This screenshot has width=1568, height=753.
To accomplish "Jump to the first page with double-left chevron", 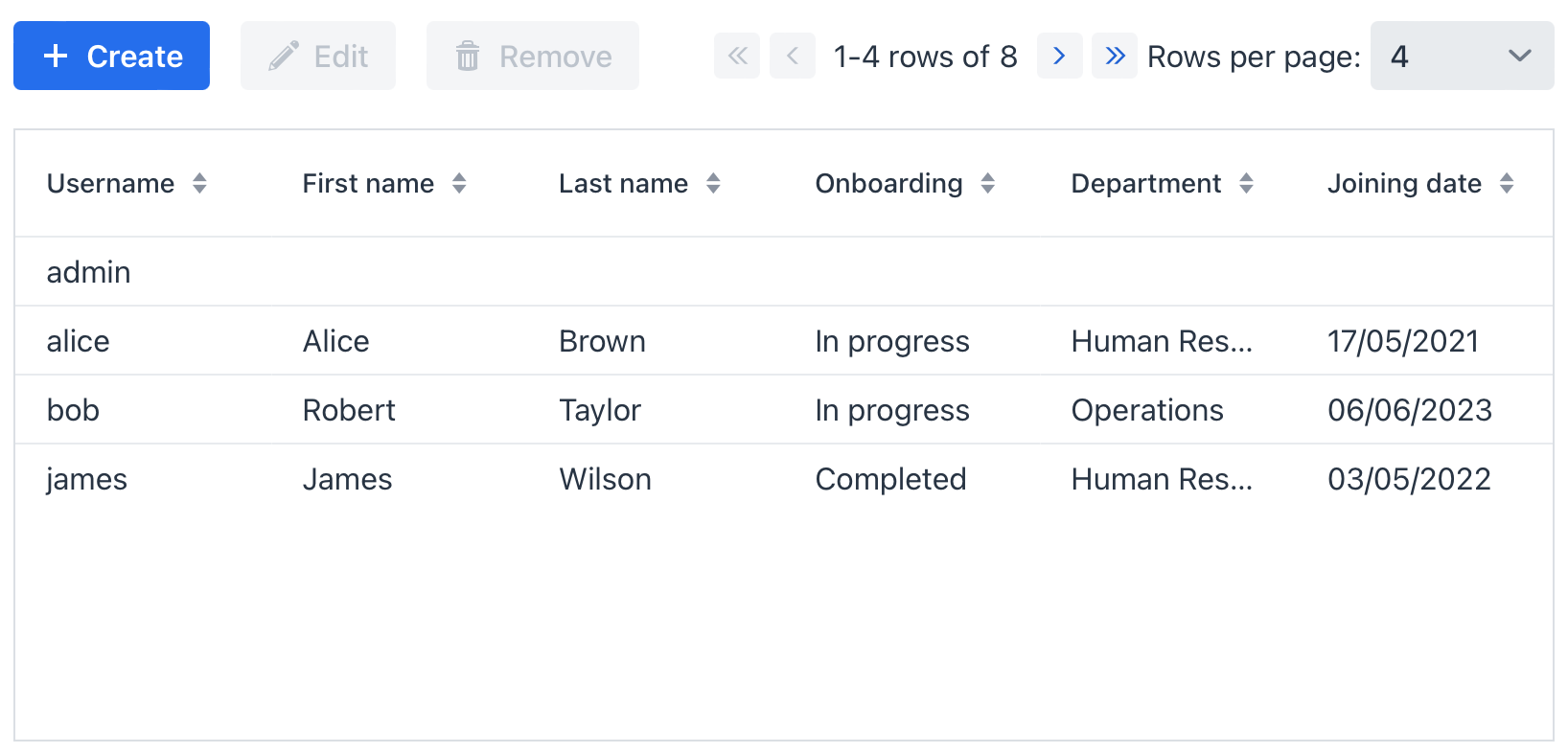I will [x=736, y=56].
